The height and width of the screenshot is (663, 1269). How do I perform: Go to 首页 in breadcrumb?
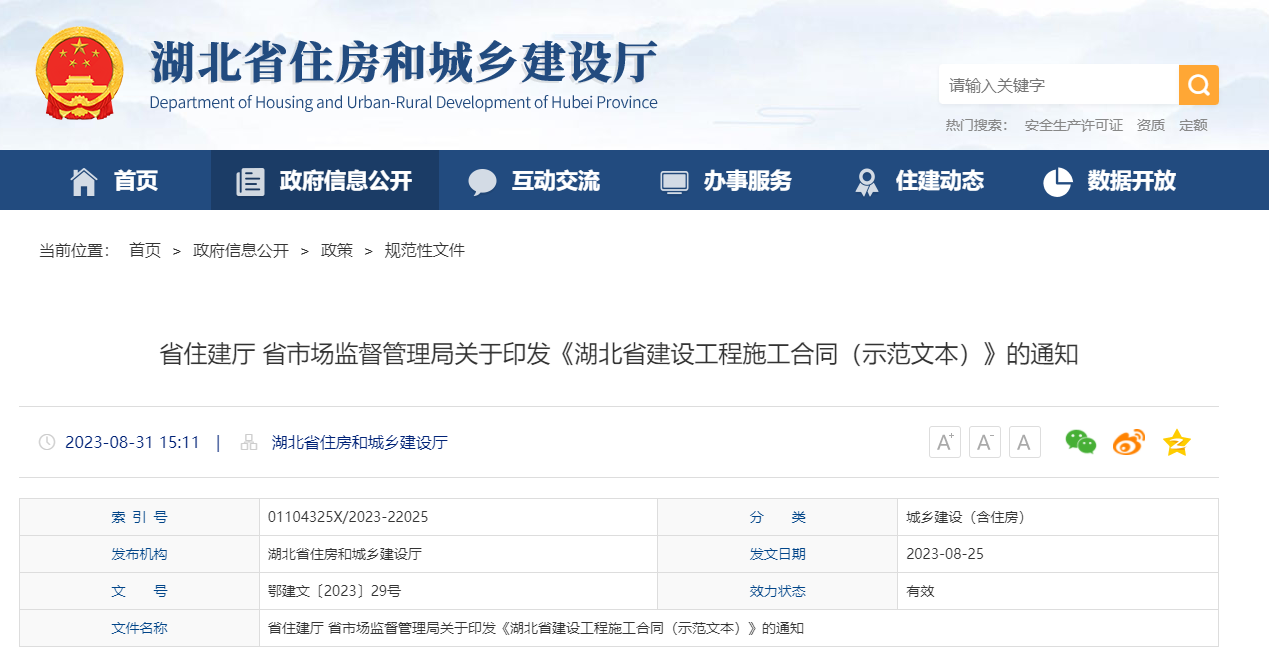point(145,250)
